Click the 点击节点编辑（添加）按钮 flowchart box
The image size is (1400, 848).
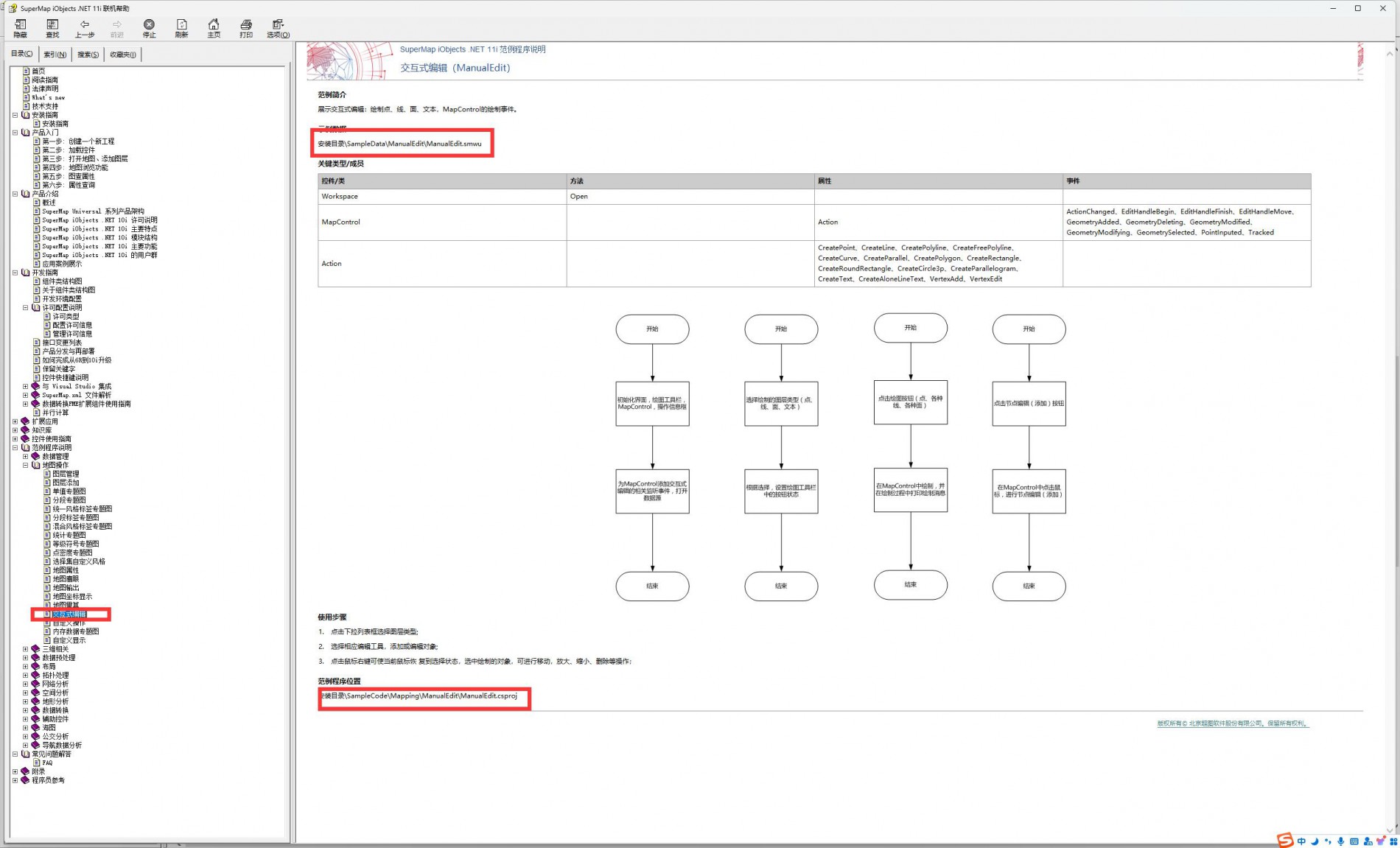[x=1029, y=404]
